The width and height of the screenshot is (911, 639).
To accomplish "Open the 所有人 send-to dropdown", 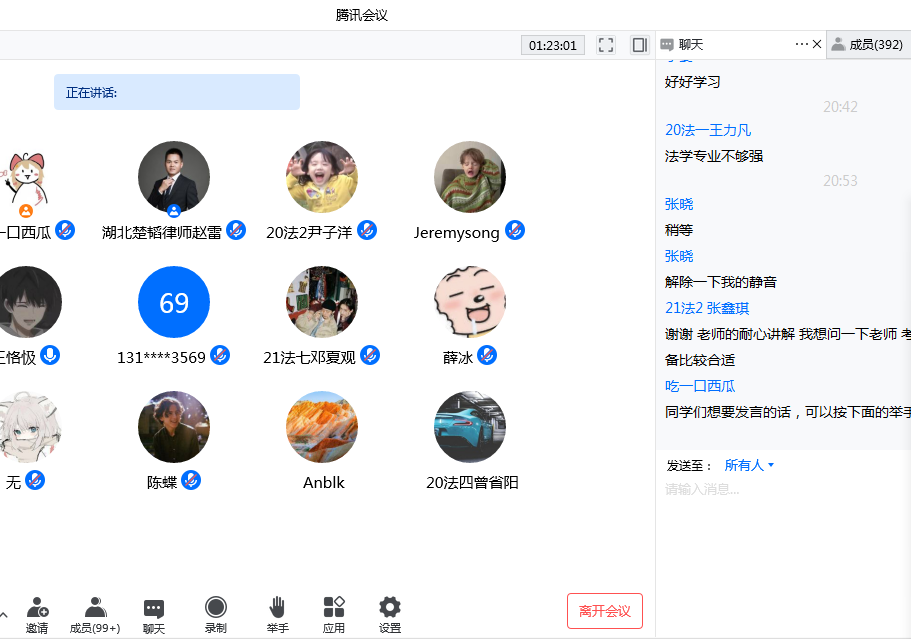I will (x=749, y=465).
